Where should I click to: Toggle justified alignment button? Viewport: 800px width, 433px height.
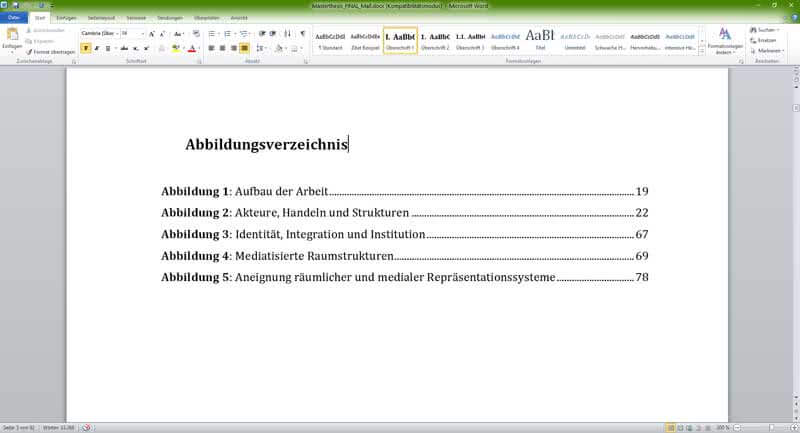tap(244, 48)
